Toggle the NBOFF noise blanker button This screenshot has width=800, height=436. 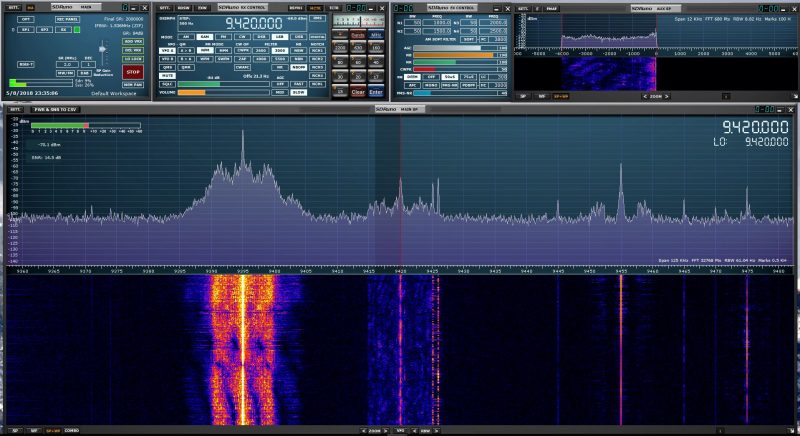tap(298, 67)
